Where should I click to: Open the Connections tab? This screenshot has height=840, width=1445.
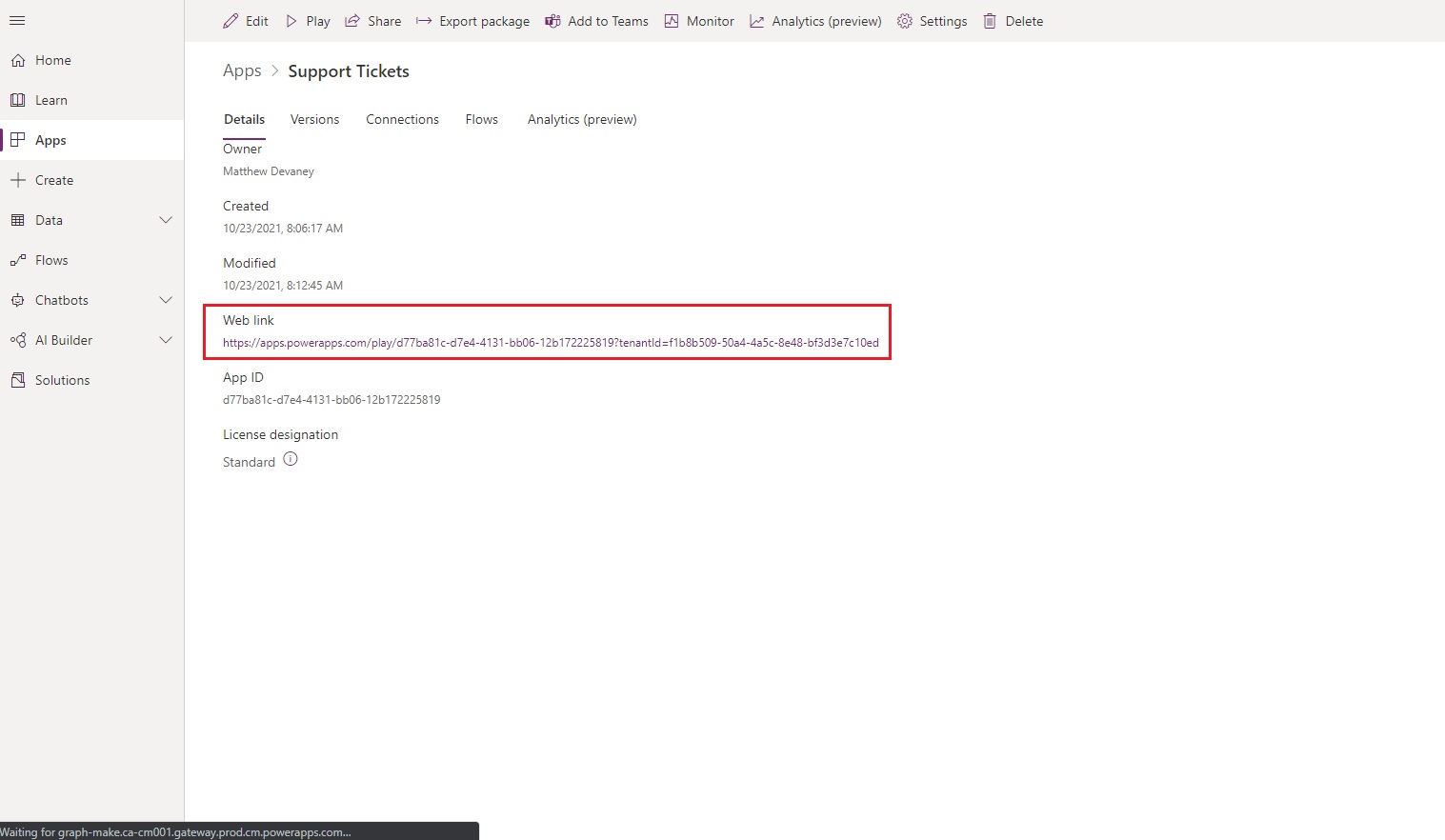pos(402,119)
